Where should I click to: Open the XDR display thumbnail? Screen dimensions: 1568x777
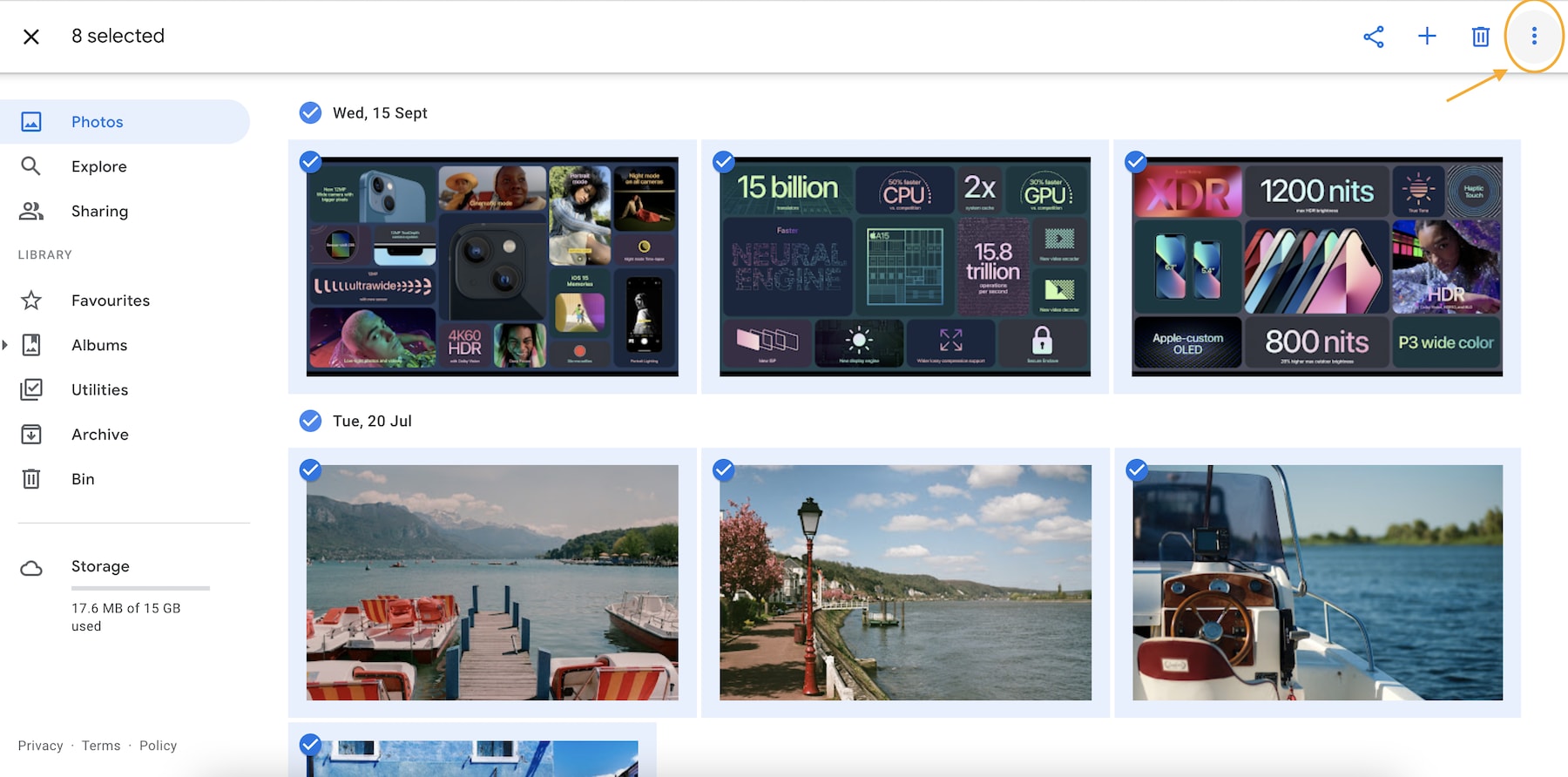pos(1317,267)
